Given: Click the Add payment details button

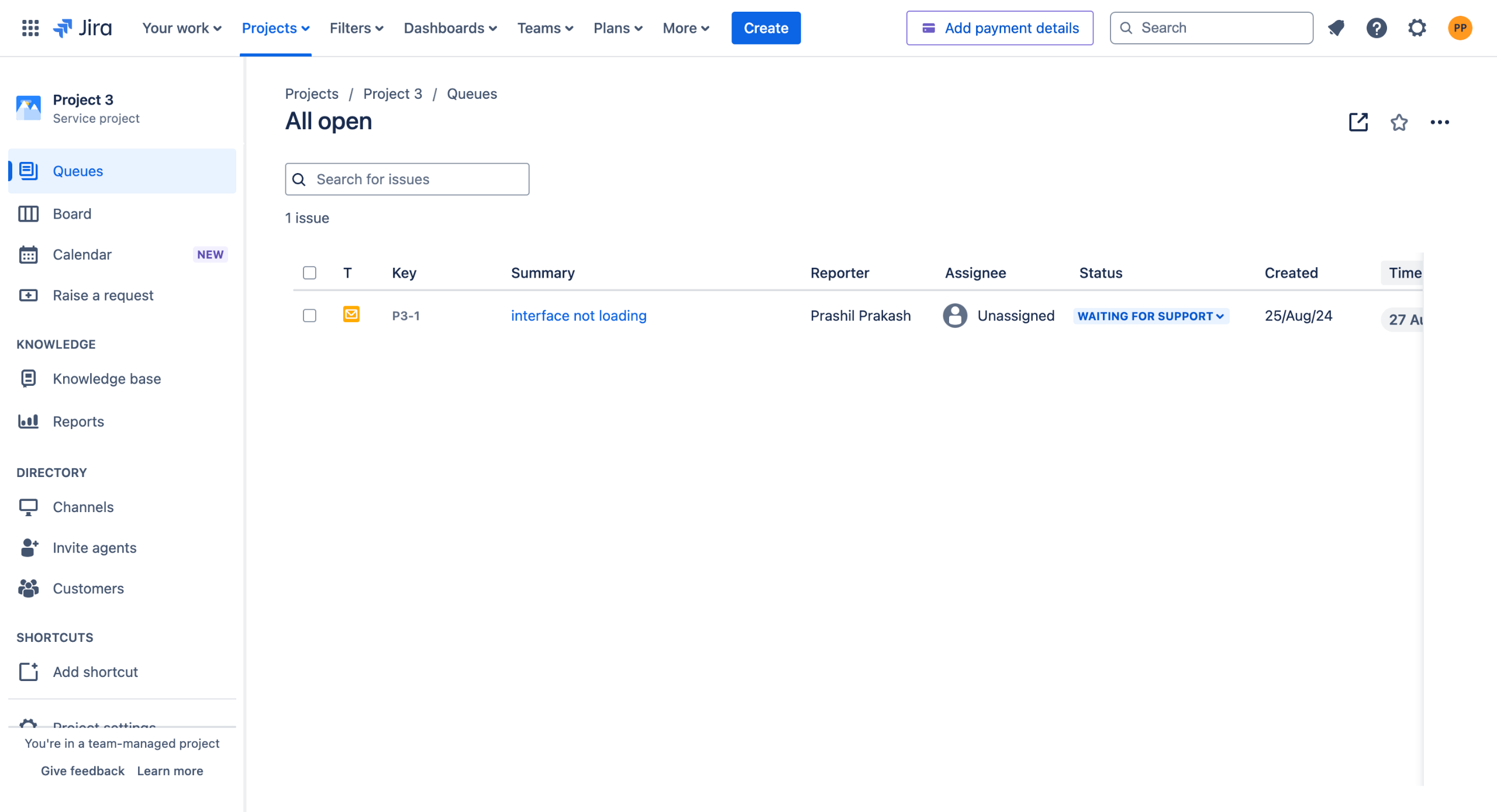Looking at the screenshot, I should click(999, 27).
